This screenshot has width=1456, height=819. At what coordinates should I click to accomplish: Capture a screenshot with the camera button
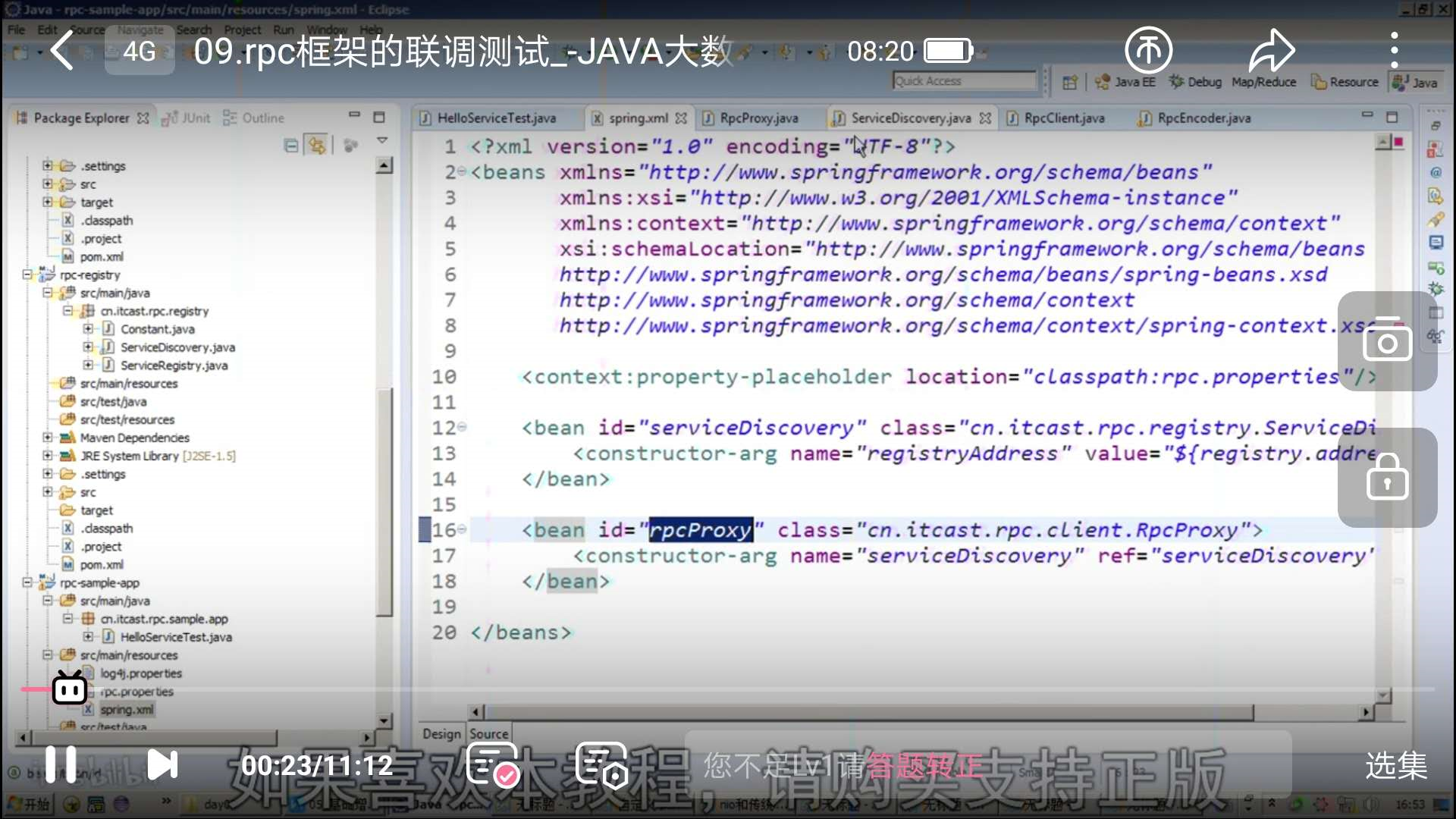coord(1387,341)
